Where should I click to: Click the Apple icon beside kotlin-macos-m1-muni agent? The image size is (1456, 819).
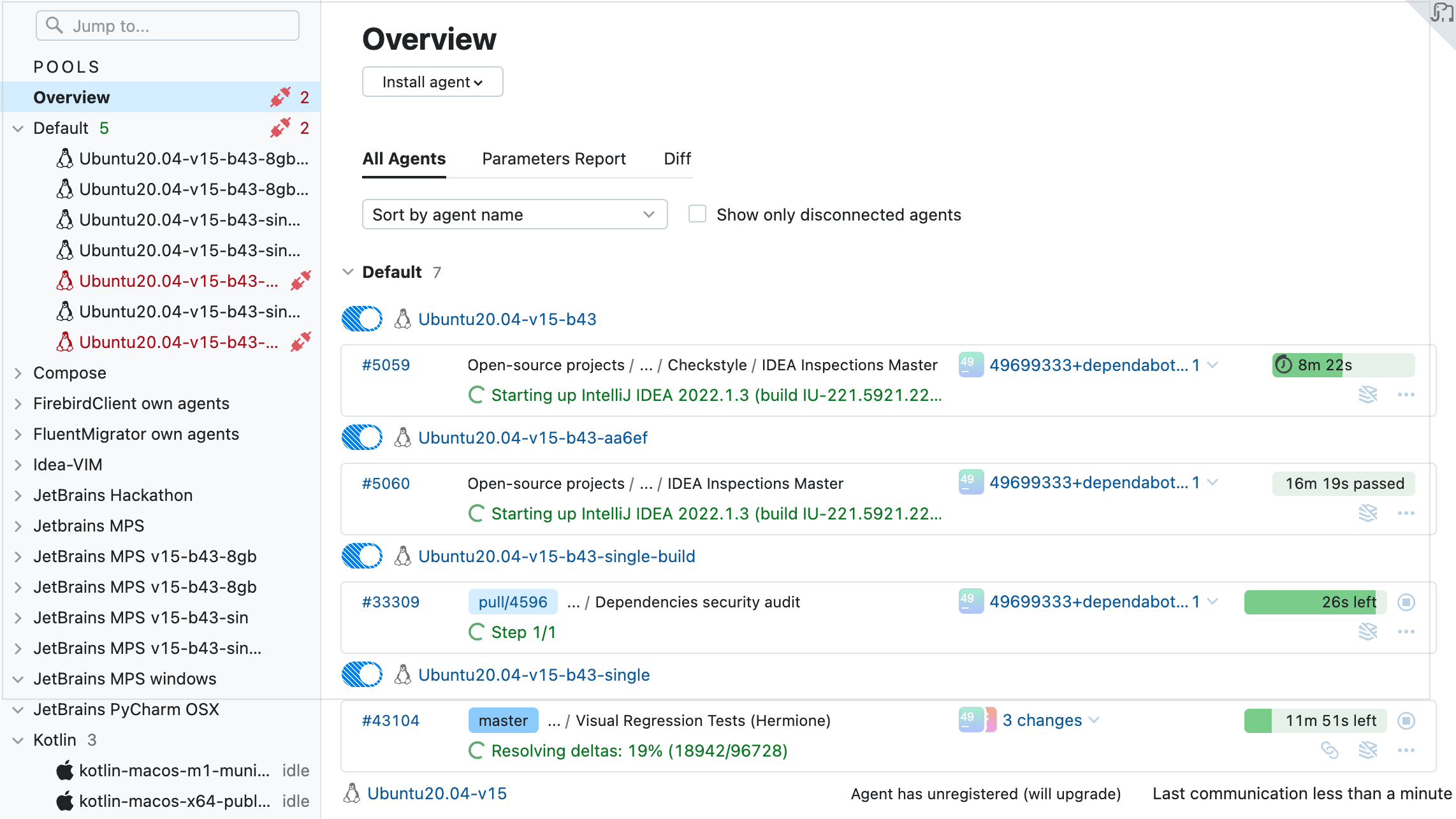(x=66, y=771)
